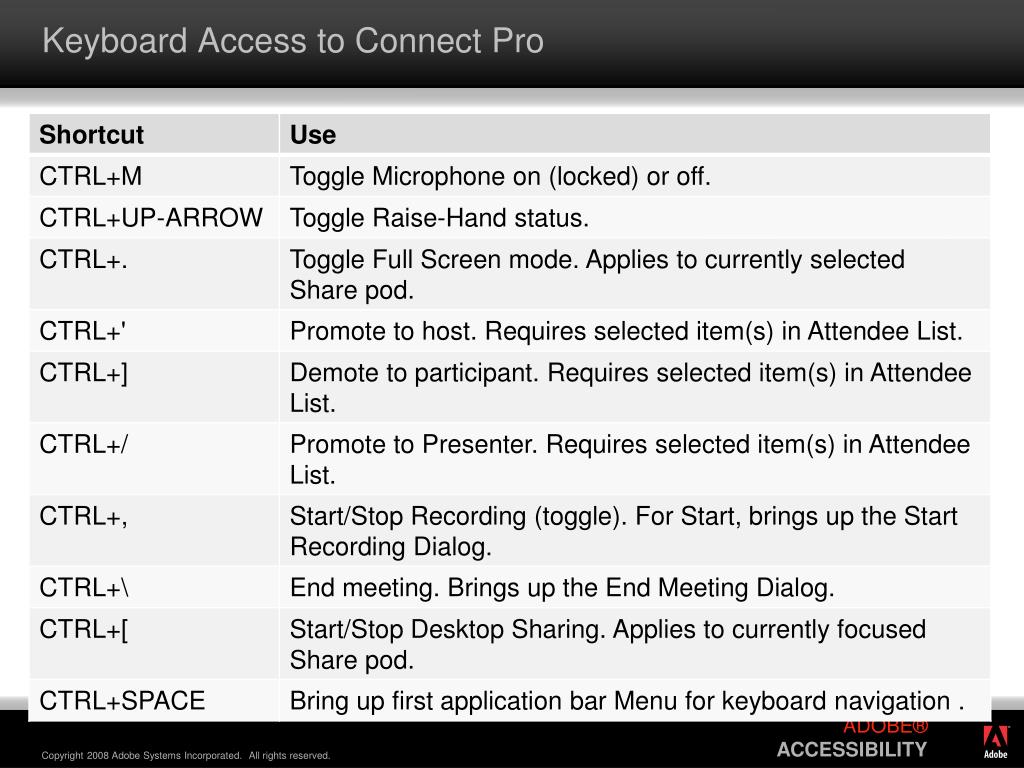Select the CTRL+SPACE shortcut cell
The height and width of the screenshot is (768, 1024).
tap(154, 701)
